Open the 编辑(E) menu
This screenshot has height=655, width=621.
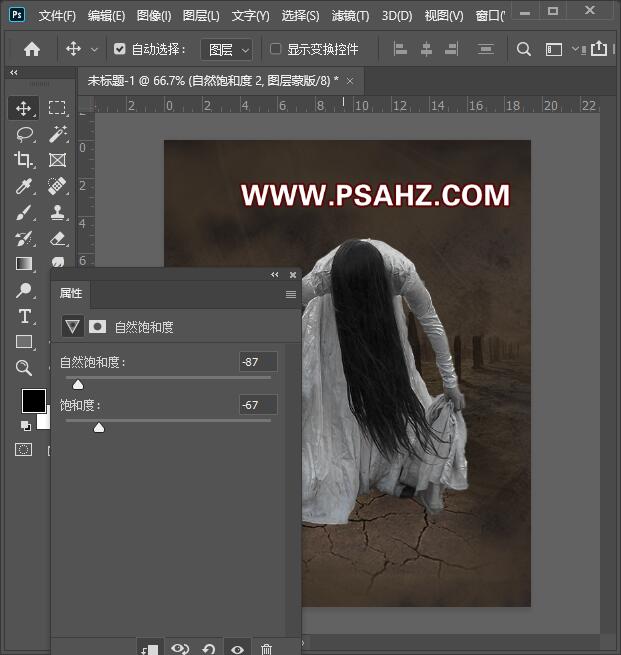(x=106, y=16)
